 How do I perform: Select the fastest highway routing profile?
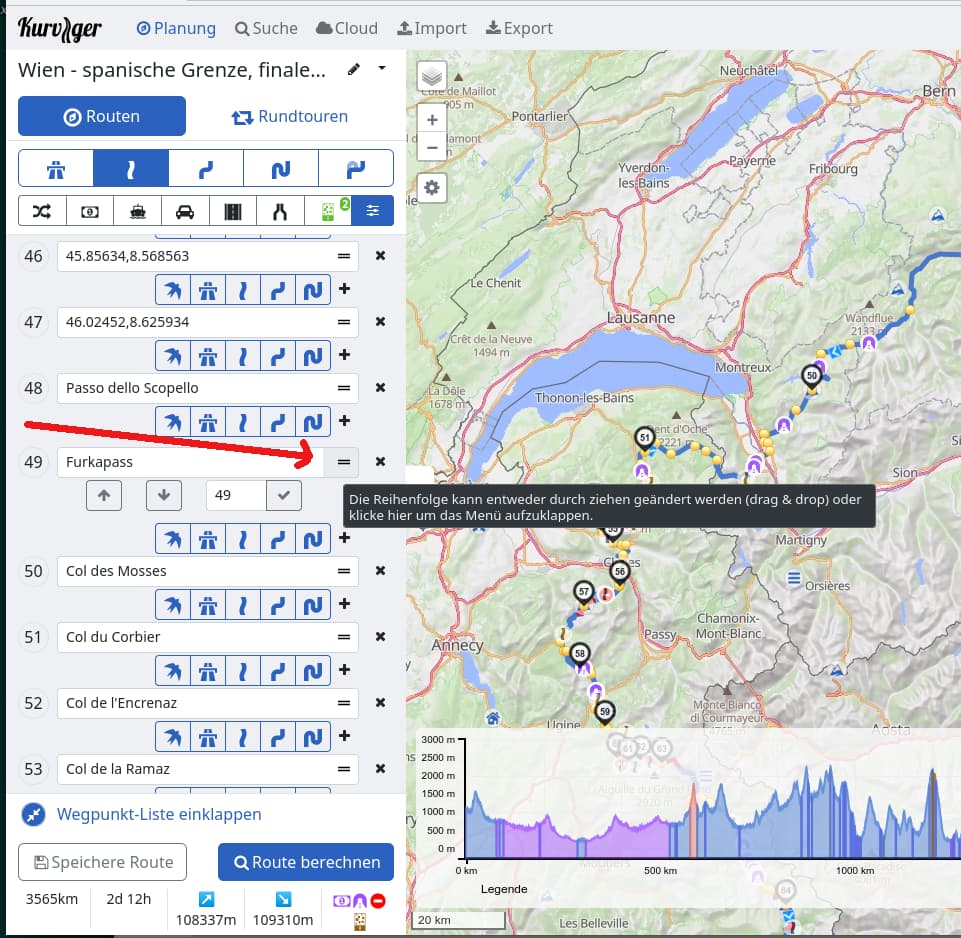[x=56, y=168]
